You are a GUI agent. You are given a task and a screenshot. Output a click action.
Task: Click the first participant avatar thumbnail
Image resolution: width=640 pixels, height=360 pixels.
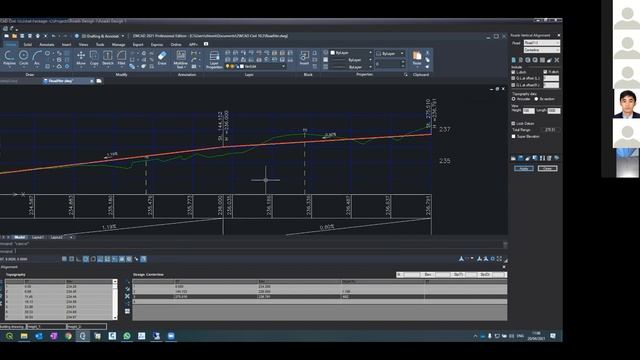coord(627,15)
